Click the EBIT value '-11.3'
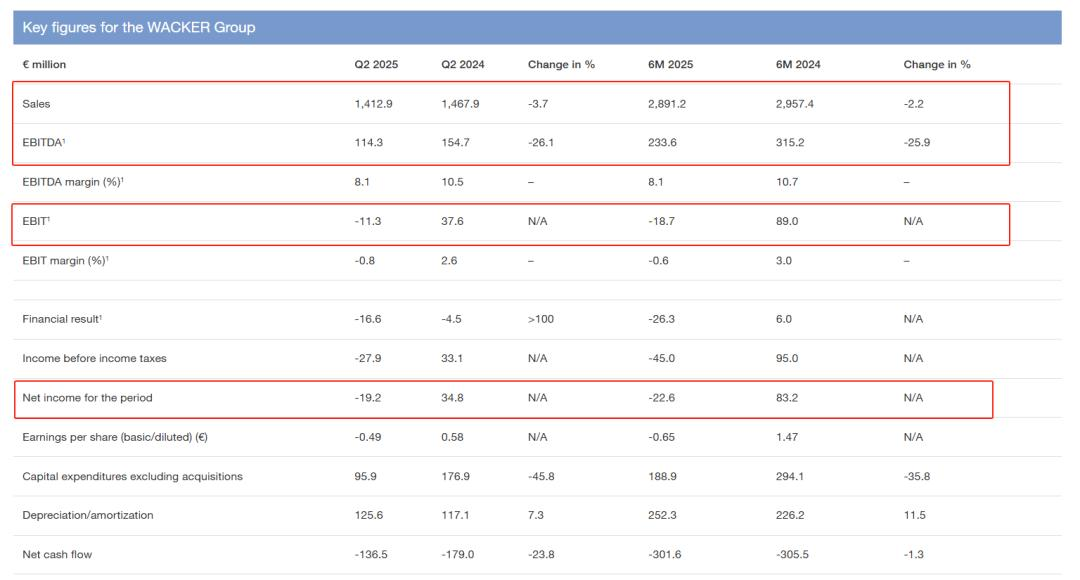This screenshot has width=1080, height=580. [x=368, y=221]
